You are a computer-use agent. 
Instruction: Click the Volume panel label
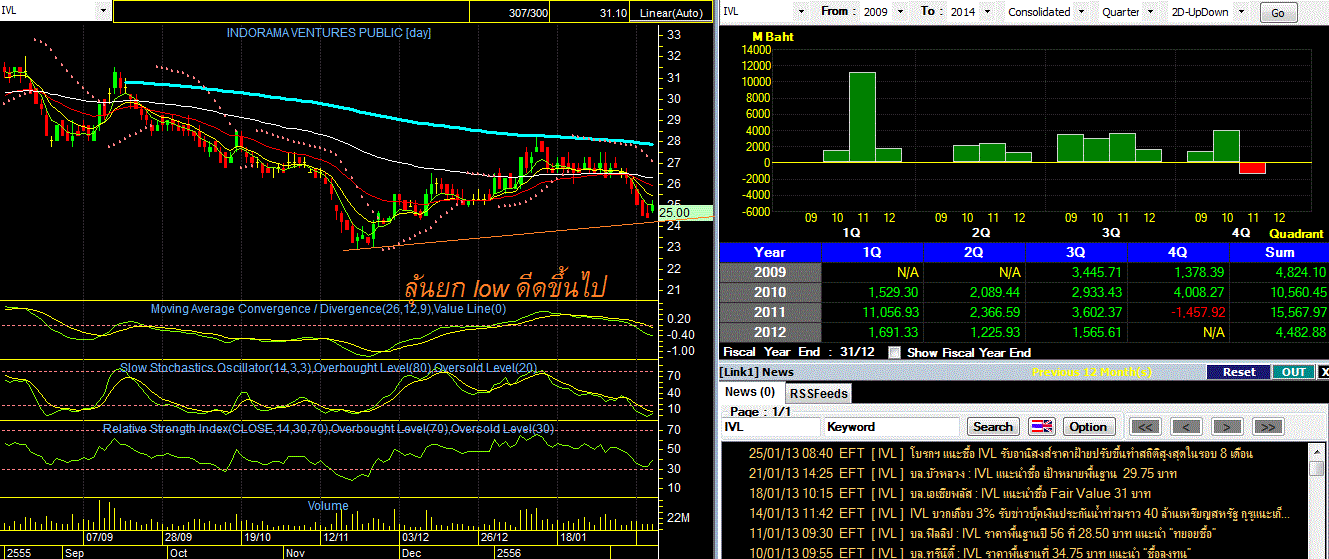pos(328,506)
